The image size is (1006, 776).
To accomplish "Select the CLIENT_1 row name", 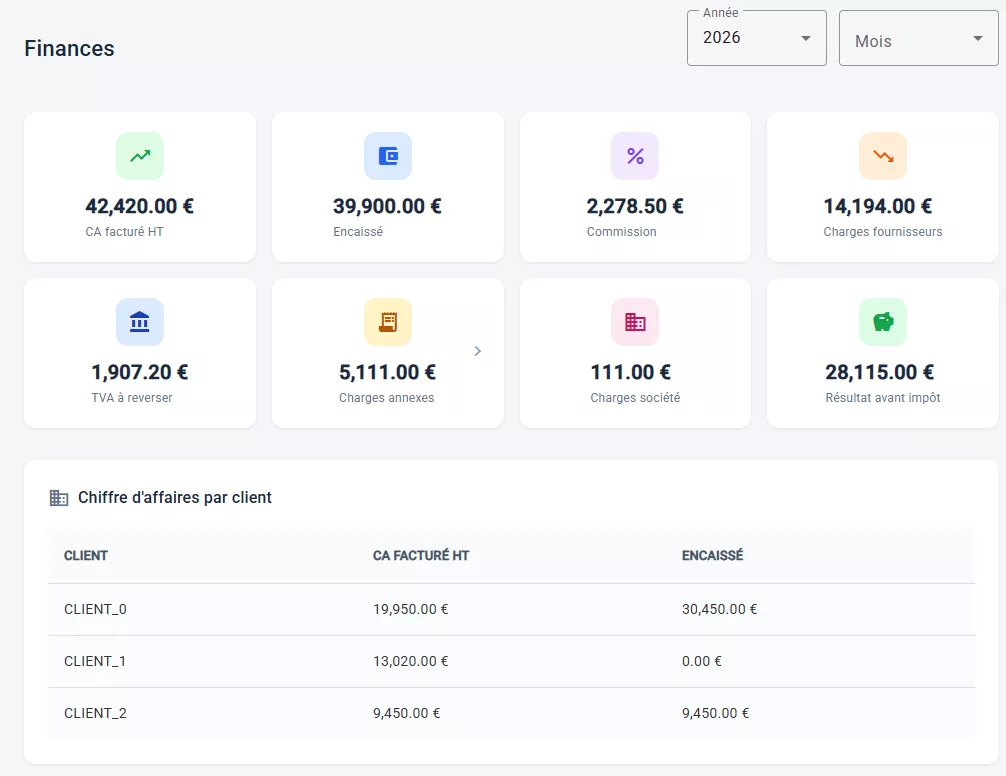I will [95, 661].
